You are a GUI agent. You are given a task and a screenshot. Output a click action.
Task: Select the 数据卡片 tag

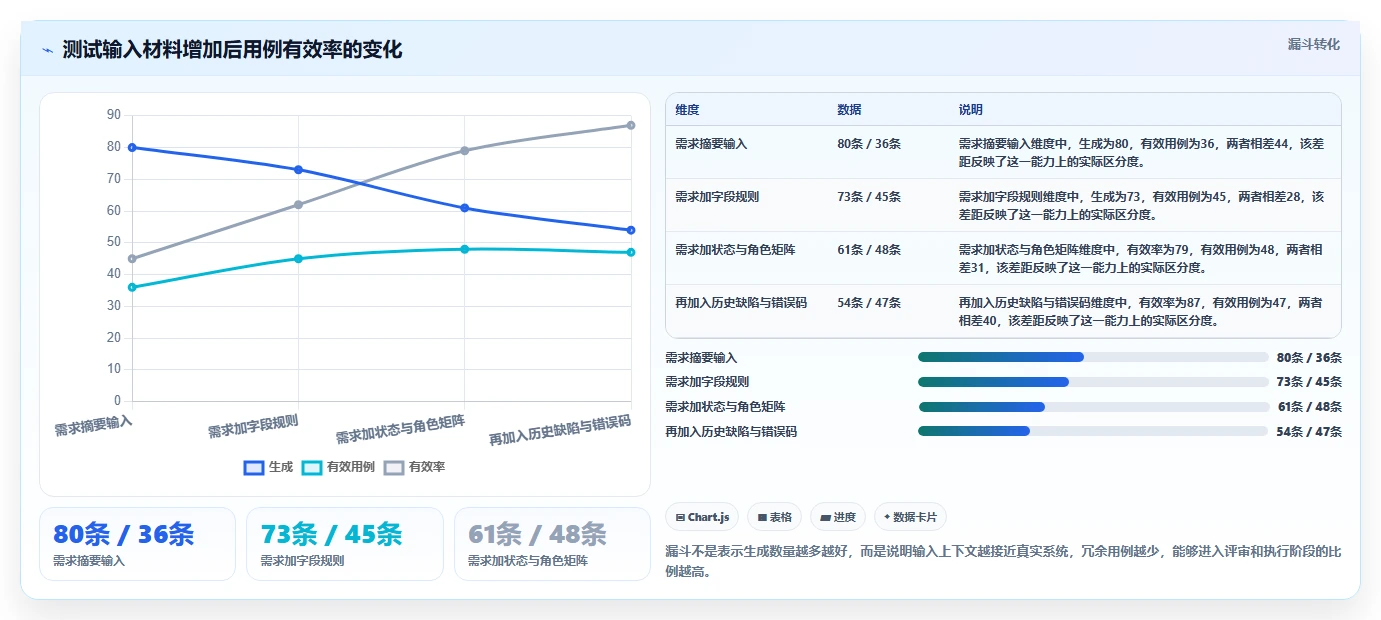[910, 517]
